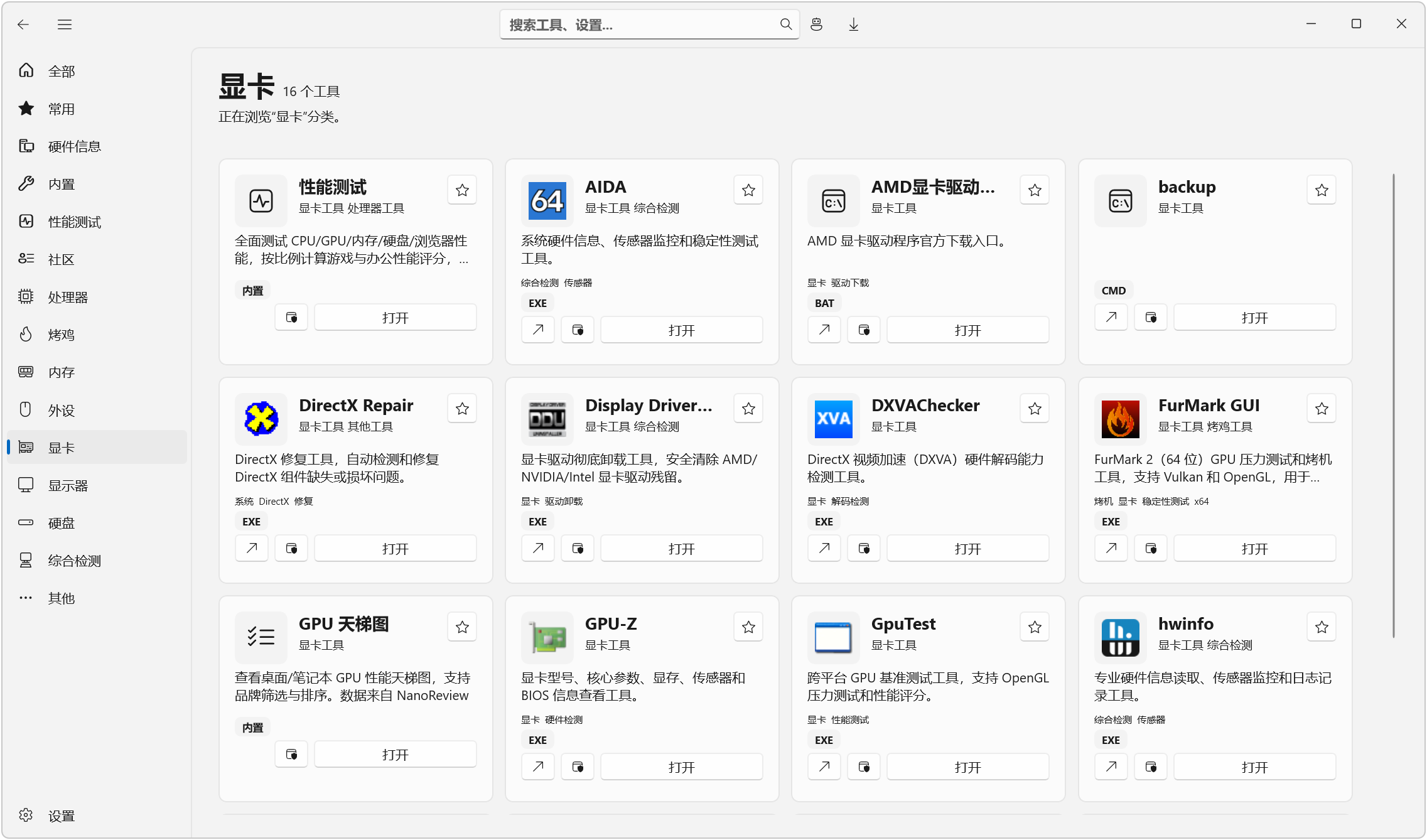
Task: Select 内存 category in sidebar
Action: pos(97,372)
